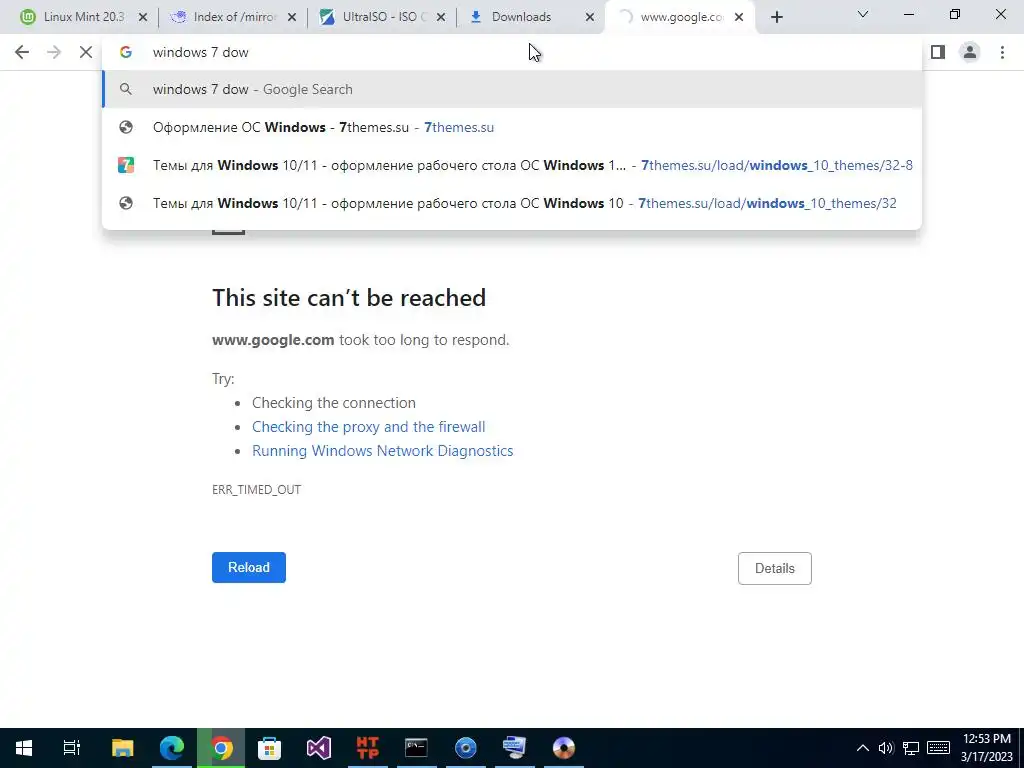Open a new tab with the plus button

click(x=776, y=18)
